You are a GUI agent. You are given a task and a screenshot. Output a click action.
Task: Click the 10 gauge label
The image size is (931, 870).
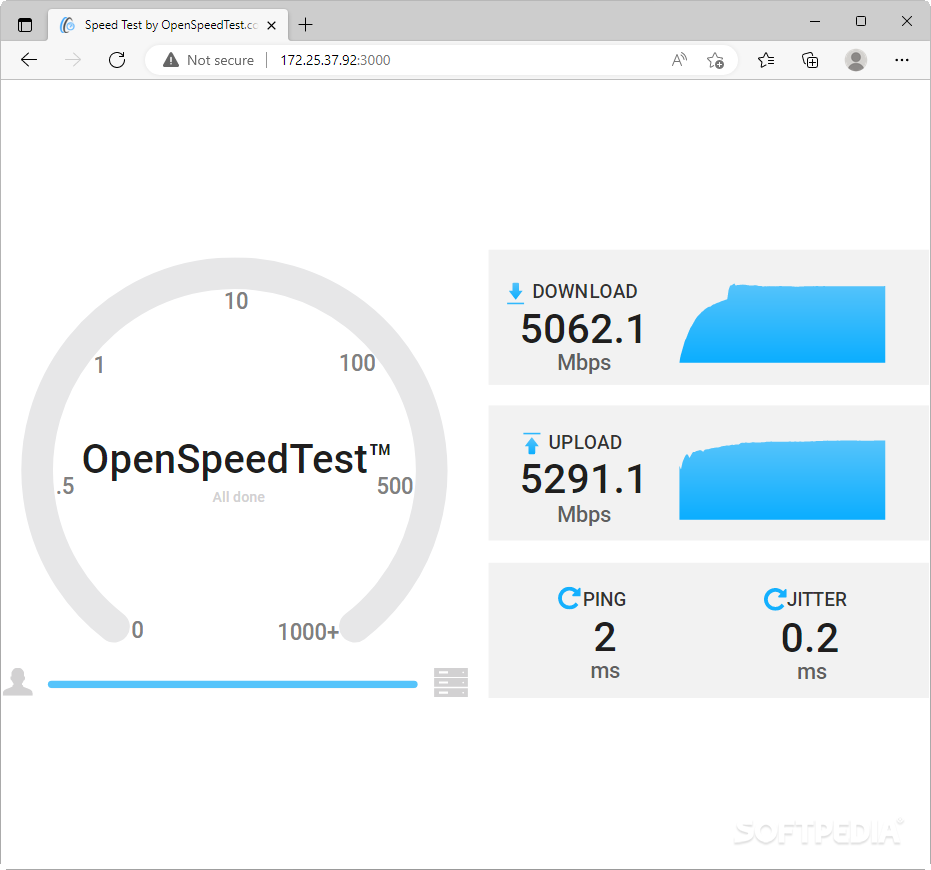click(236, 301)
